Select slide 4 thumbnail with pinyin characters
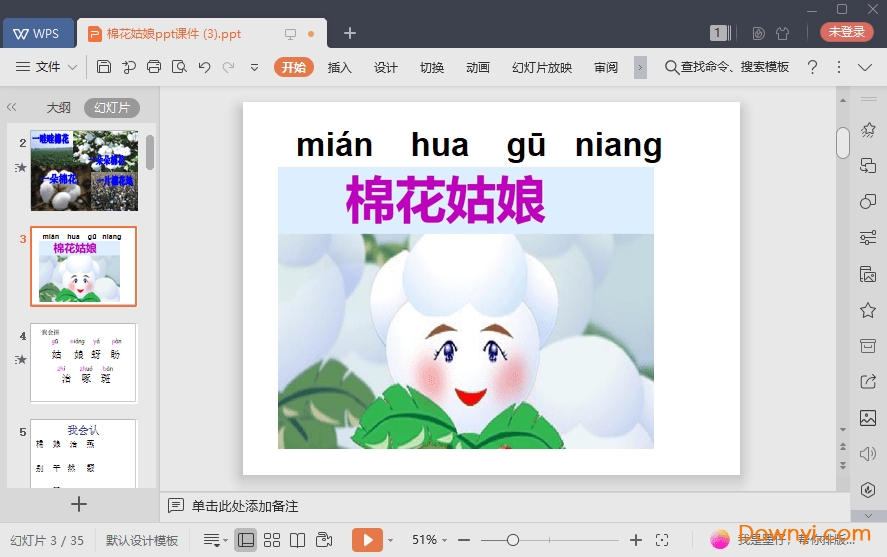Viewport: 887px width, 557px height. [84, 362]
